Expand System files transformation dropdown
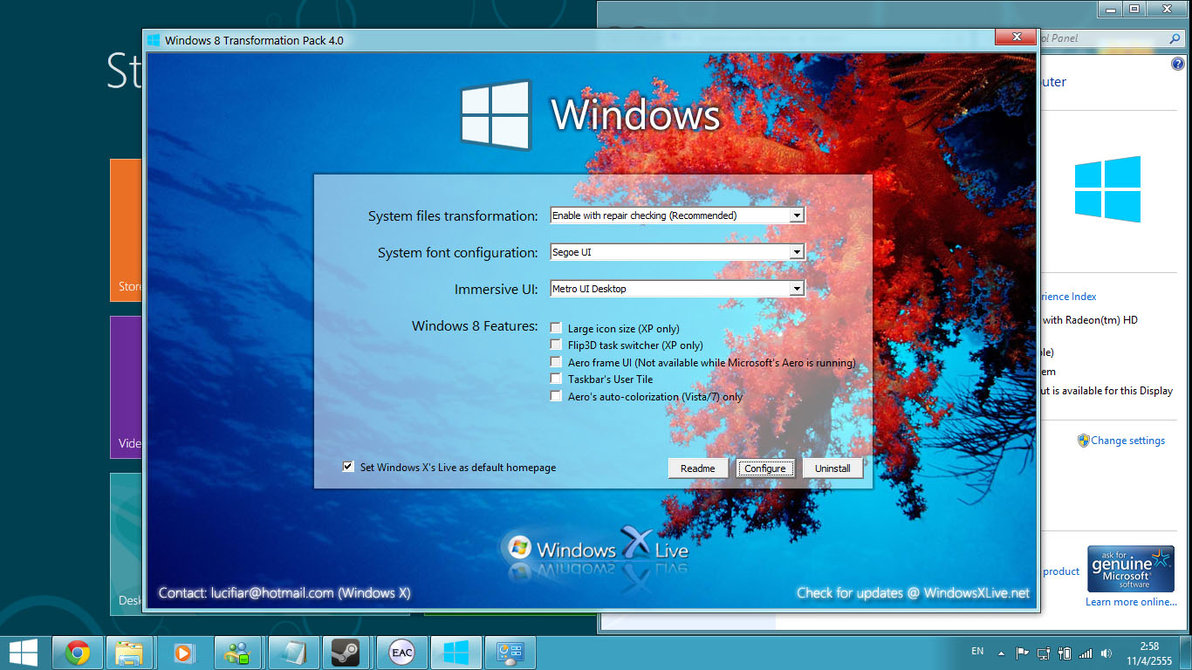 pyautogui.click(x=796, y=215)
